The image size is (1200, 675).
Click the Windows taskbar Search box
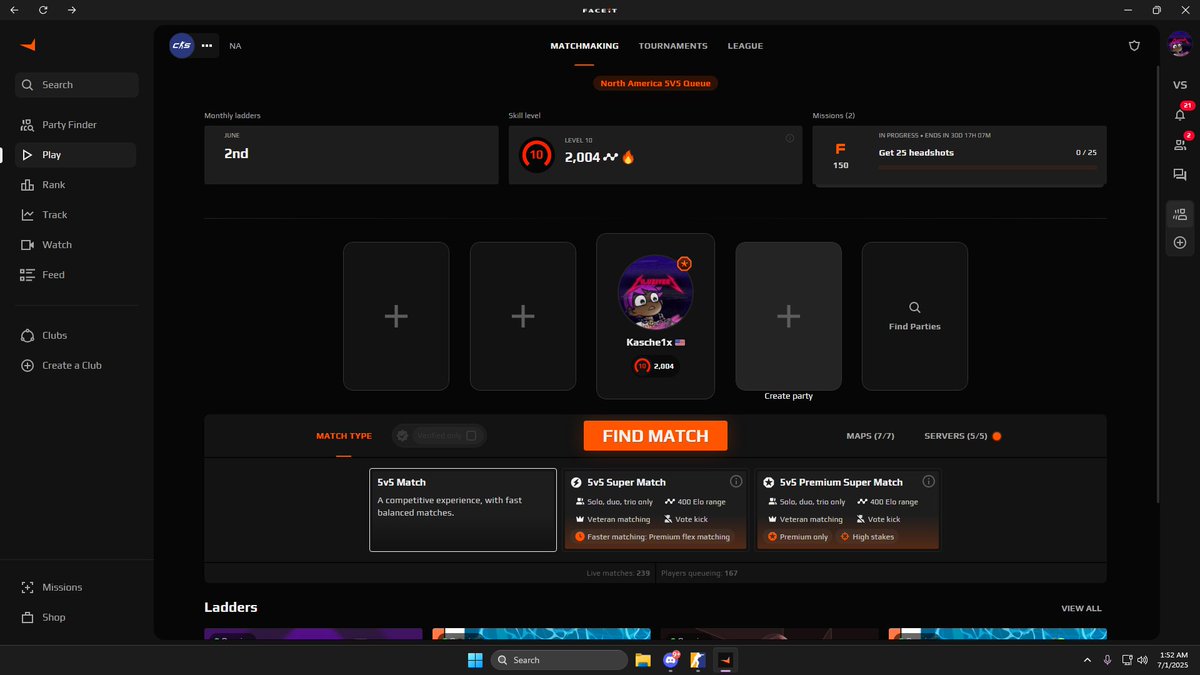(560, 660)
